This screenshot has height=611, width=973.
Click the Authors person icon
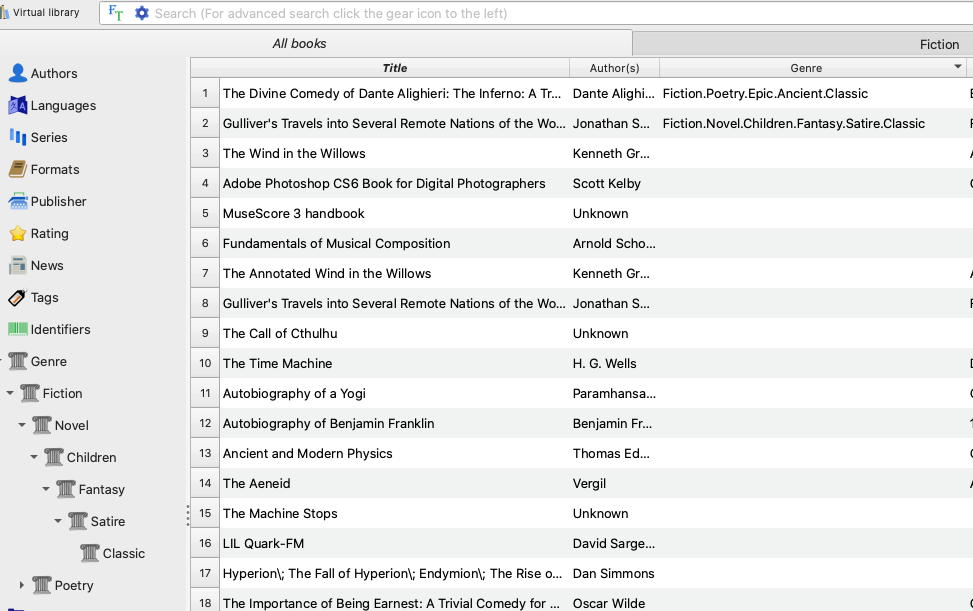pos(17,73)
